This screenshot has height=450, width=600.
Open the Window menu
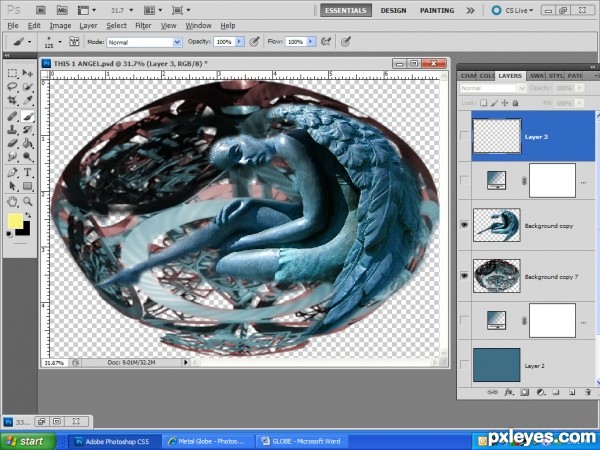pos(198,26)
